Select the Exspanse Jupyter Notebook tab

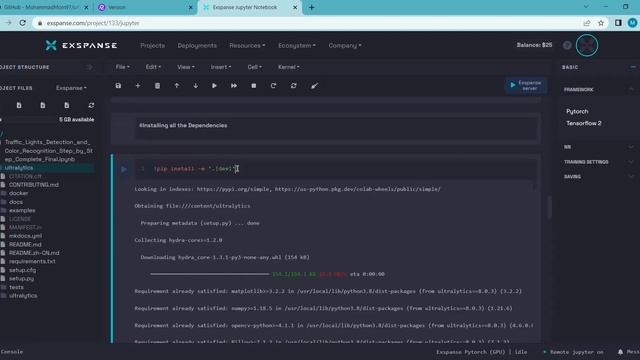(x=250, y=7)
